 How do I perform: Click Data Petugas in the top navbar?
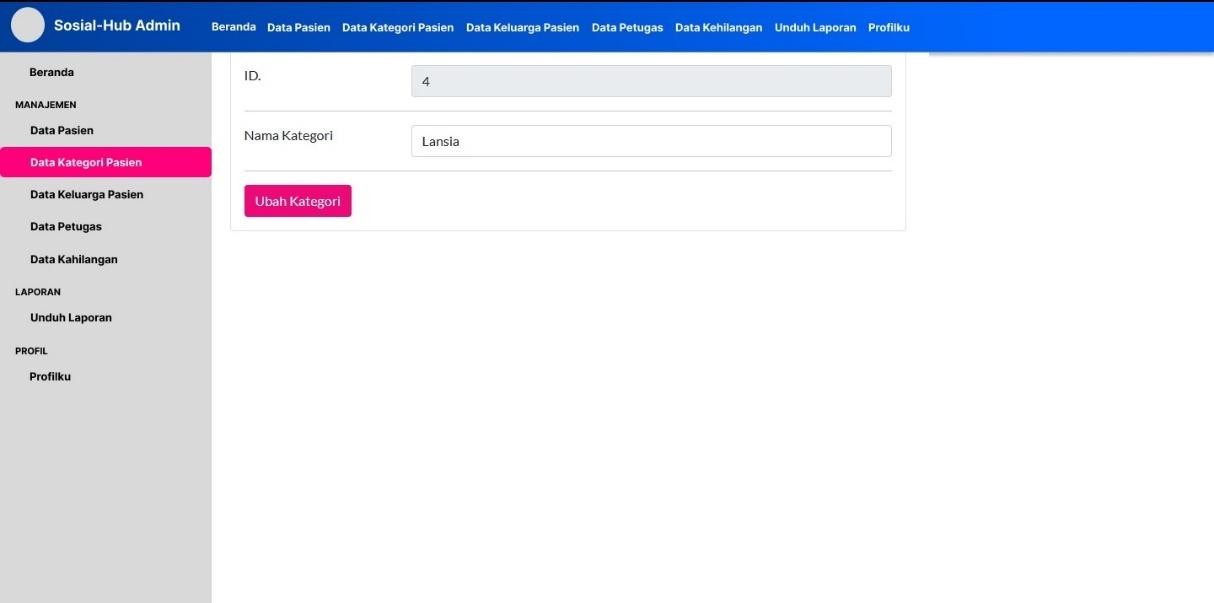pos(627,27)
